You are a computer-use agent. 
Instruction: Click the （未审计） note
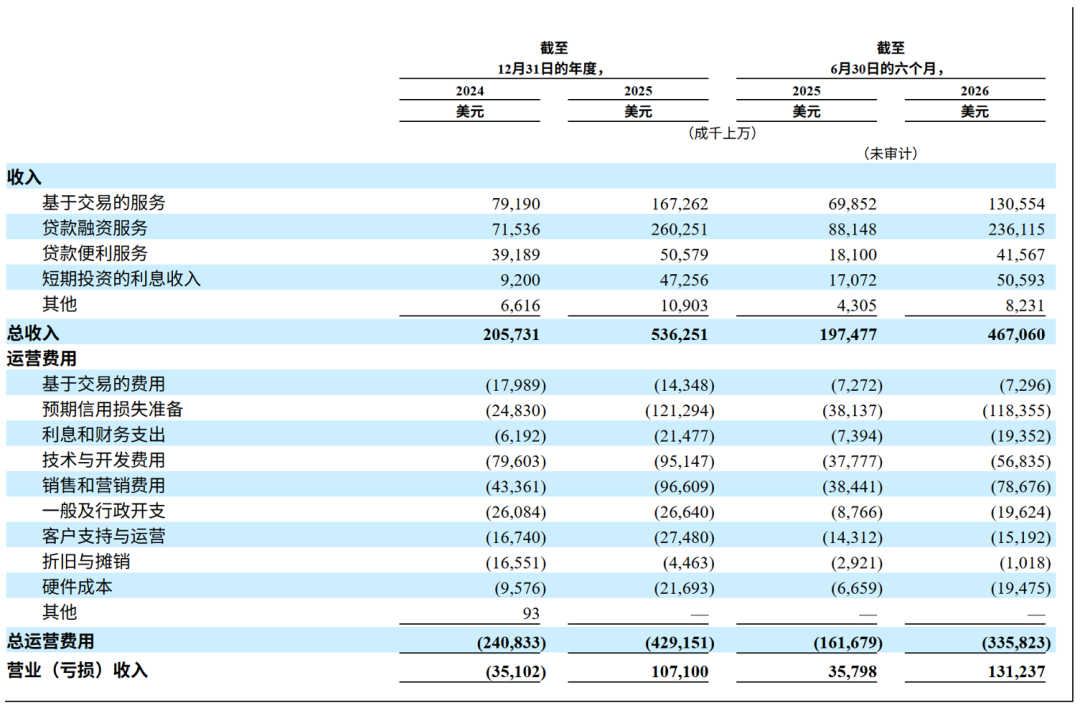tap(891, 154)
